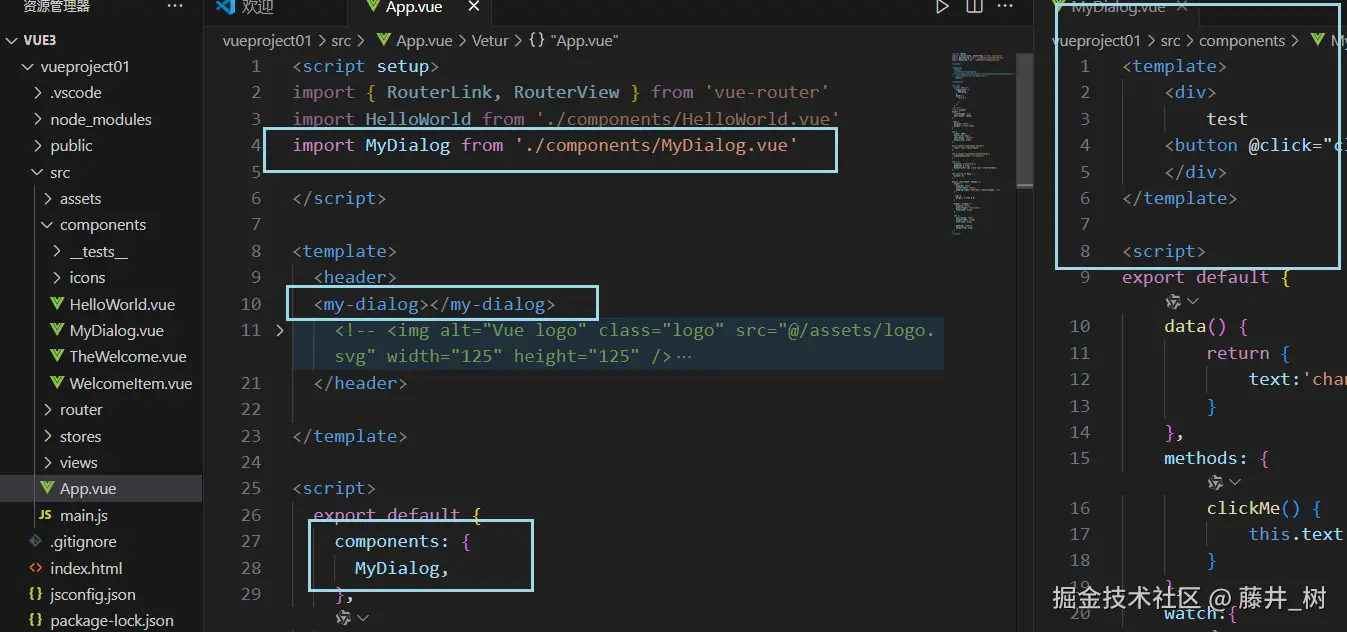Expand the stores folder
Viewport: 1347px width, 632px height.
(x=47, y=437)
